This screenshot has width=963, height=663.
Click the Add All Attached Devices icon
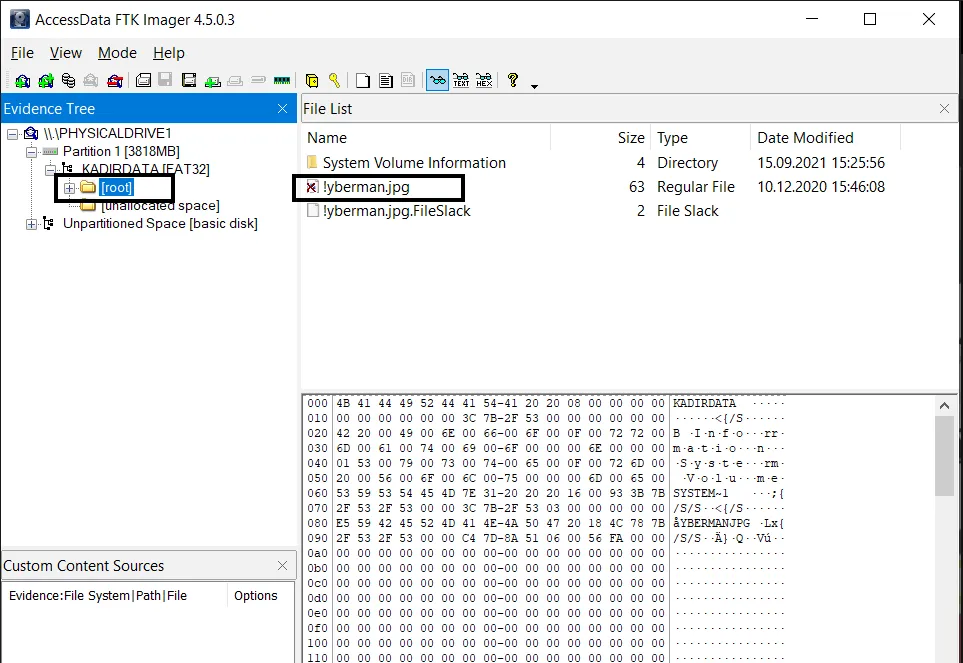(45, 80)
